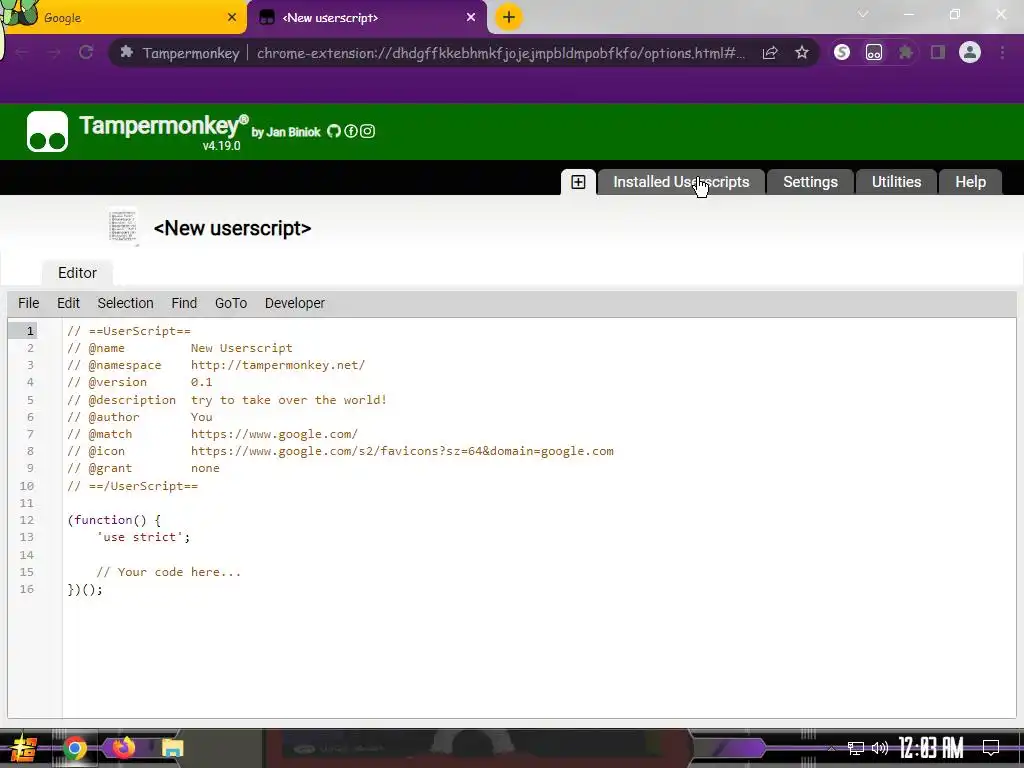
Task: Bookmark this page with the star icon
Action: coord(802,53)
